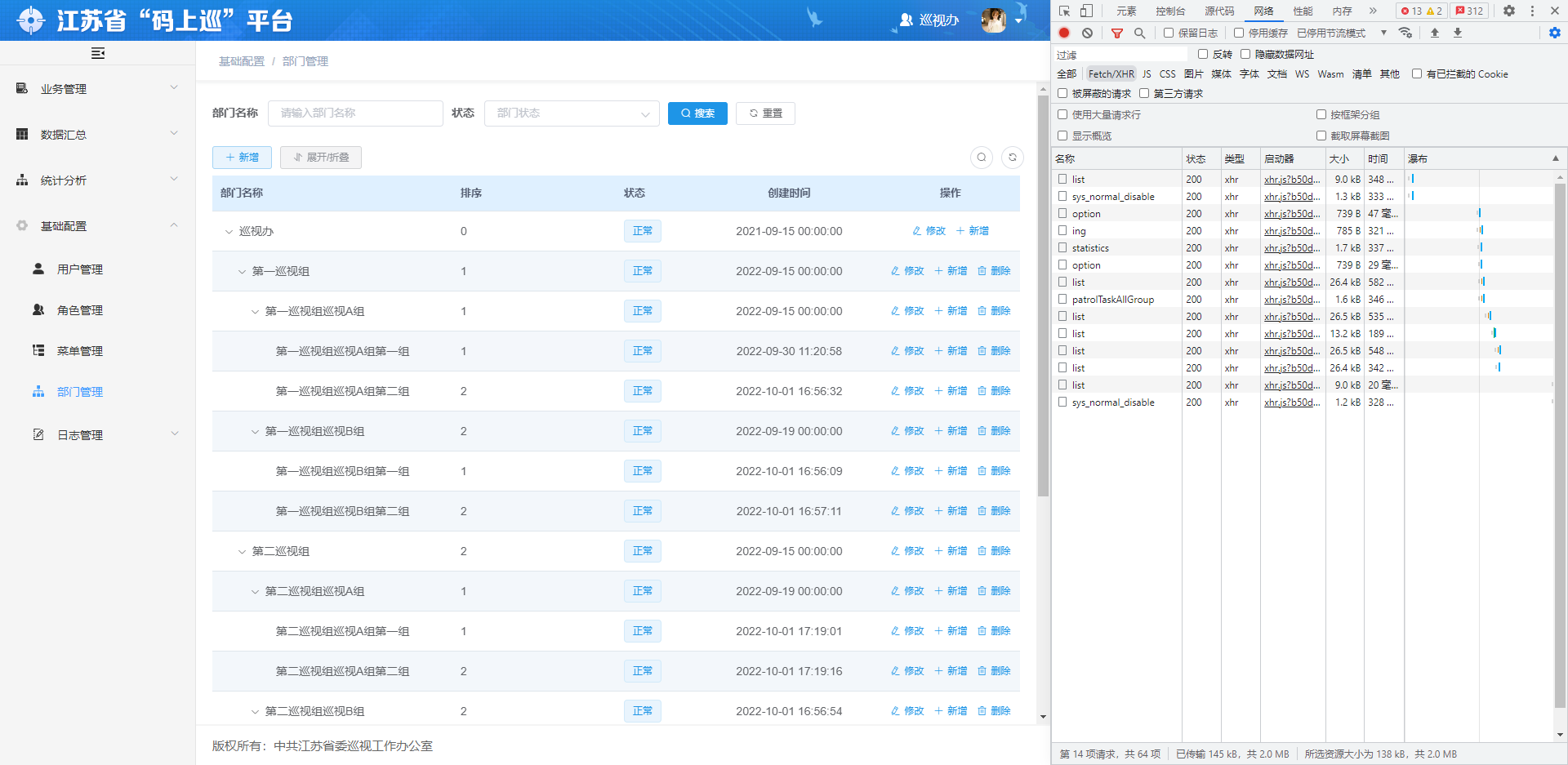The height and width of the screenshot is (765, 1568).
Task: Import HAR file with upload arrow
Action: pos(1435,33)
